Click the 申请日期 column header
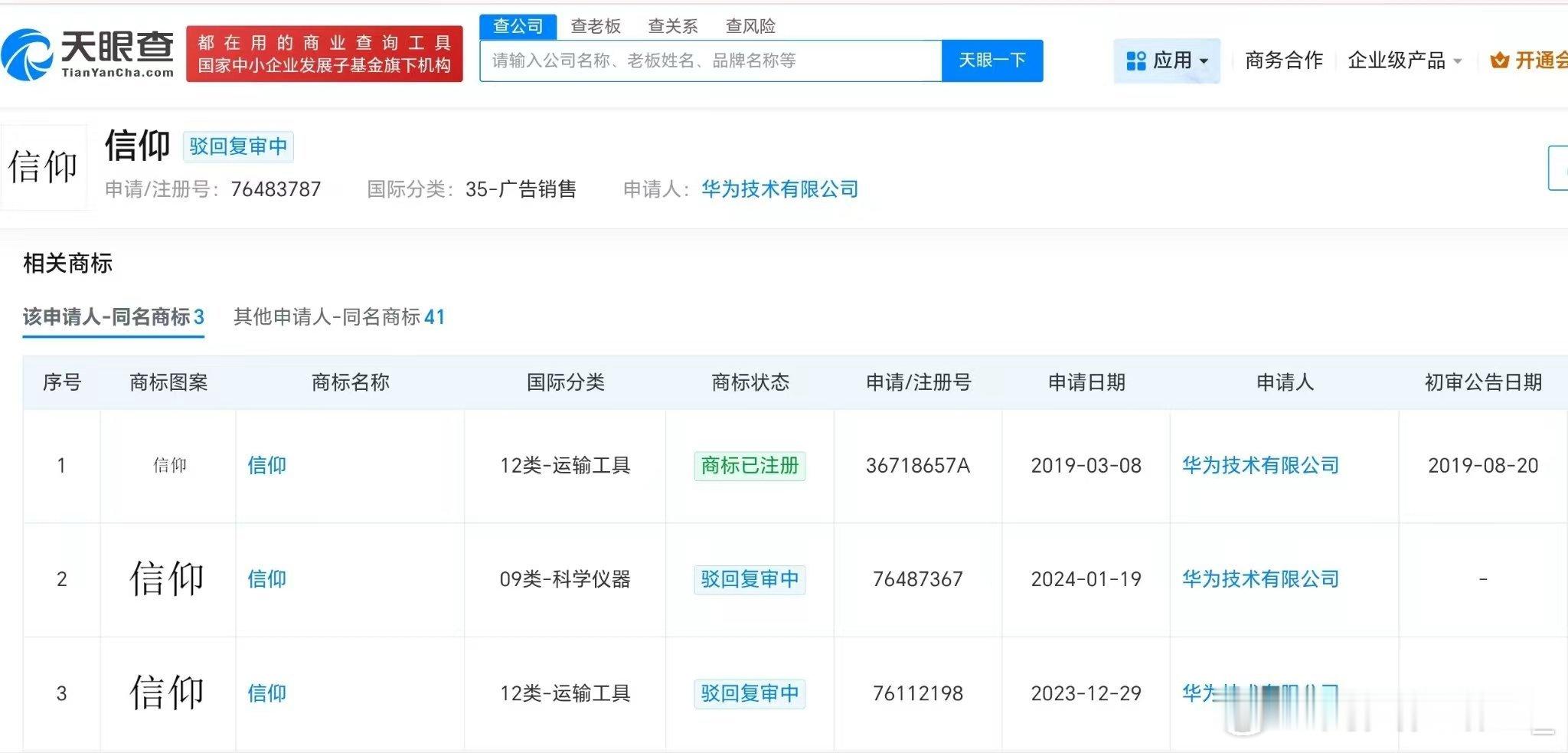This screenshot has width=1568, height=753. click(1086, 382)
